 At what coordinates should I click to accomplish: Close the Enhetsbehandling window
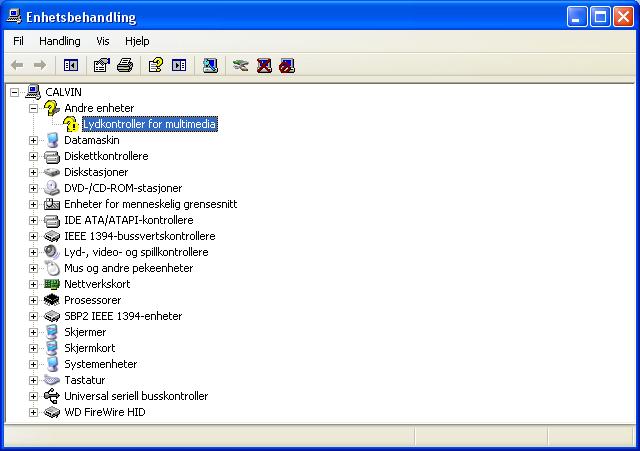(623, 17)
